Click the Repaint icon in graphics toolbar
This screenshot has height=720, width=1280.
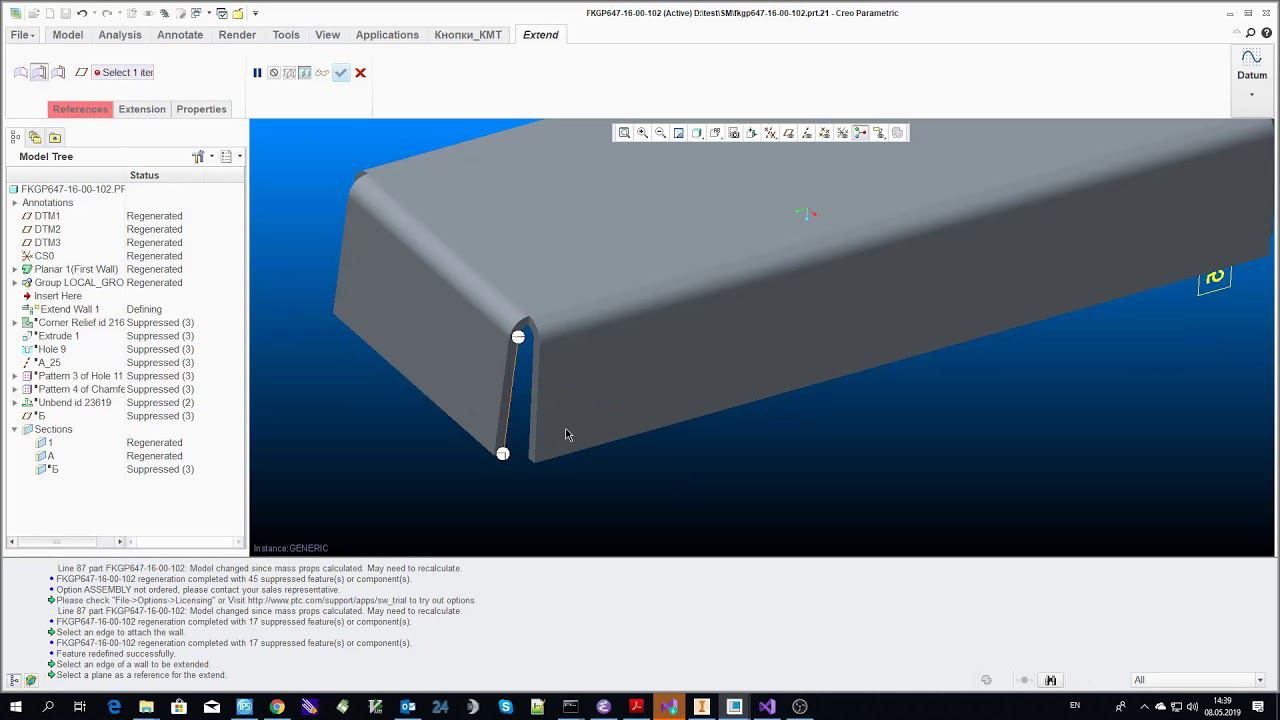coord(679,133)
